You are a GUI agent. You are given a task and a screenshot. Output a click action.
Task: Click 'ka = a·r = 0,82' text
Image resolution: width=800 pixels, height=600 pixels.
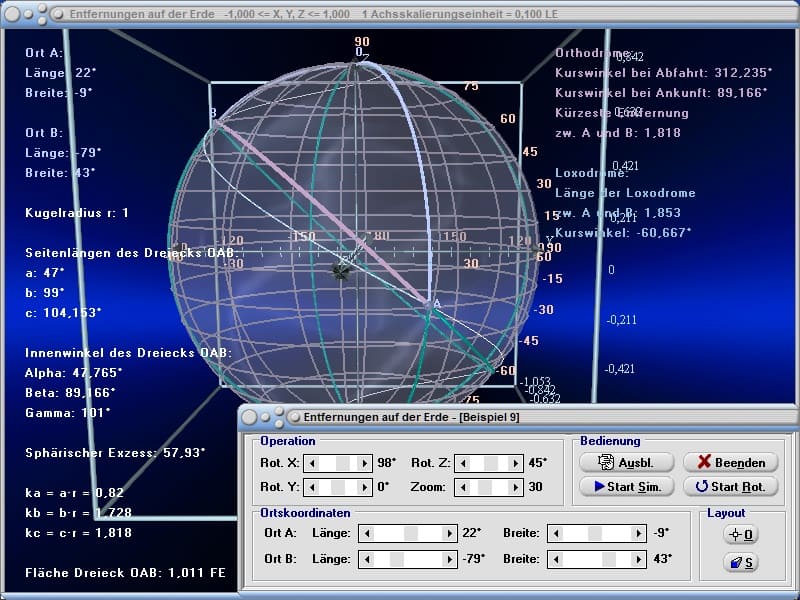click(74, 493)
